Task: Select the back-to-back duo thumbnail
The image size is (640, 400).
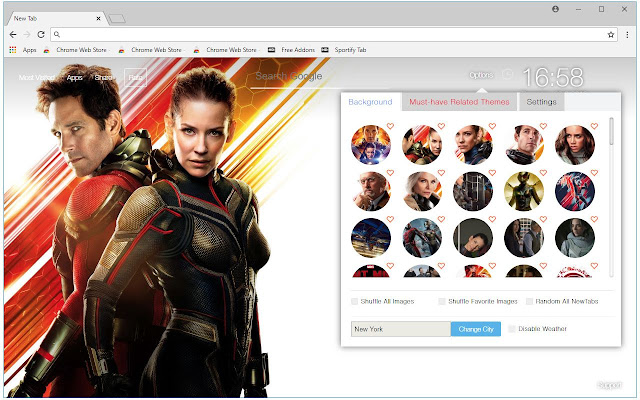Action: click(422, 144)
